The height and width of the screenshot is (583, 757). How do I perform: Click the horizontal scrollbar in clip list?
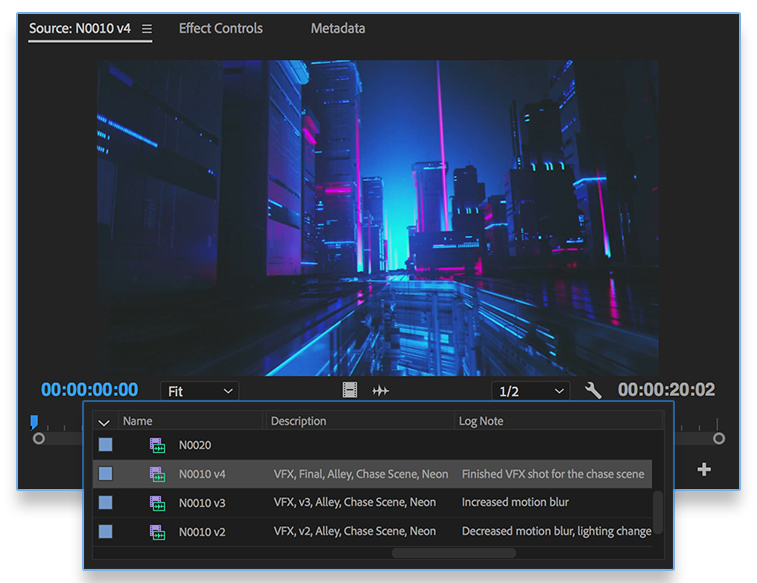click(454, 553)
